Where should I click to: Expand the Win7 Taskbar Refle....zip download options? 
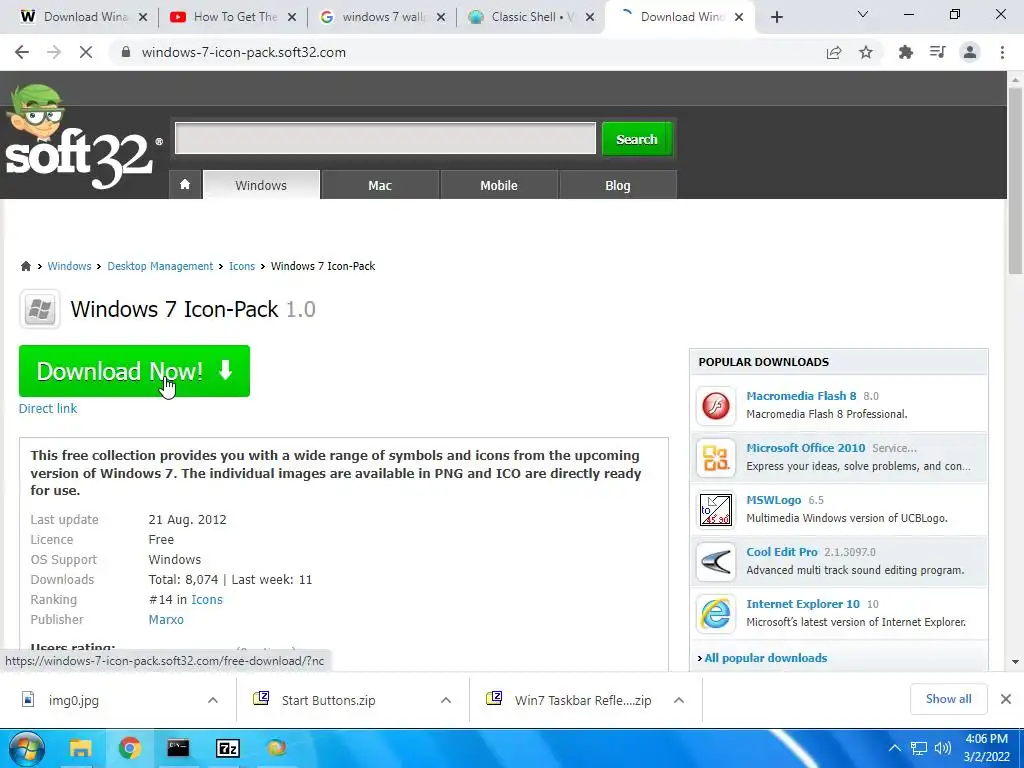point(679,700)
